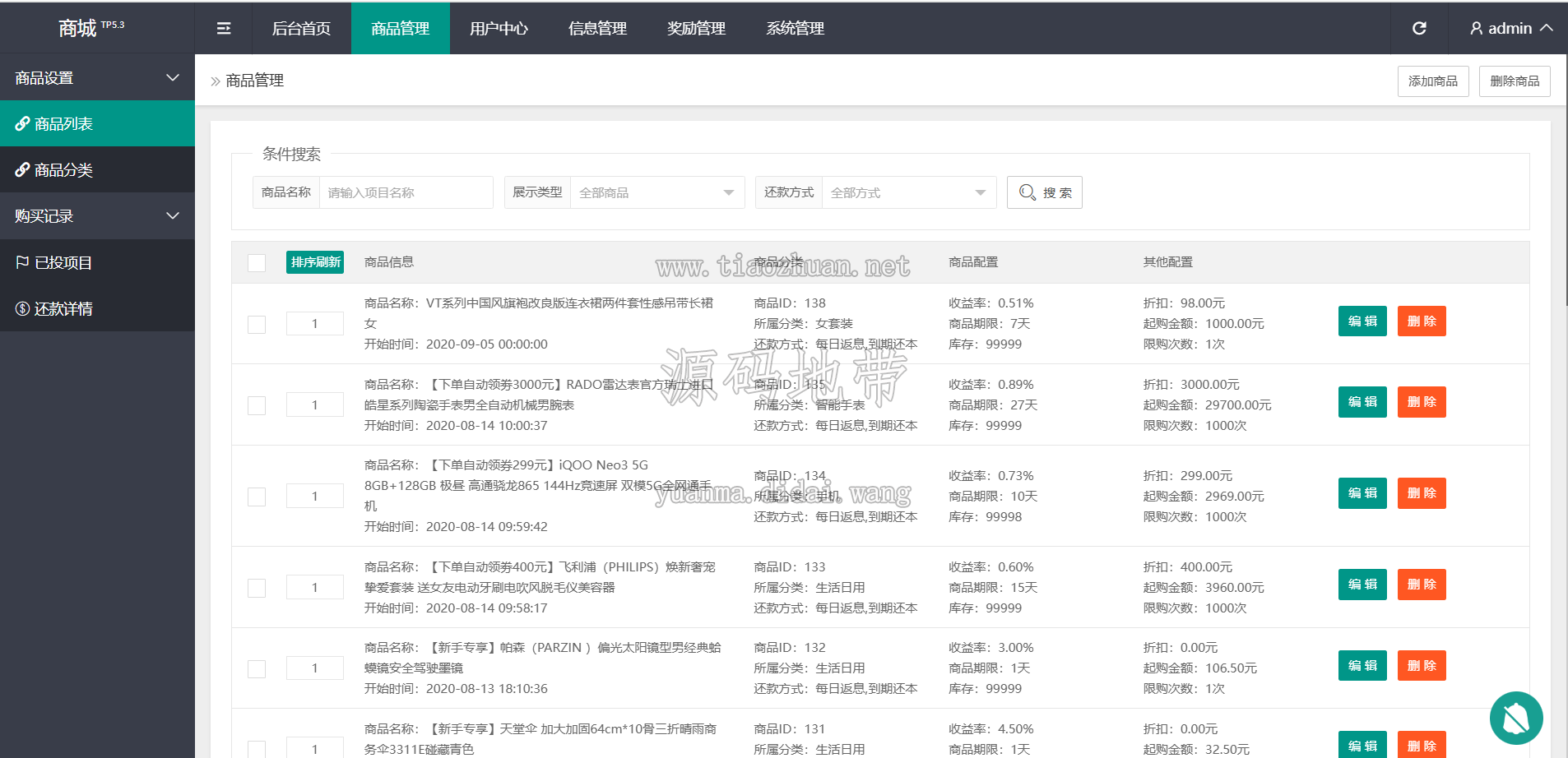Go to 商品列表 in sidebar
This screenshot has height=758, width=1568.
click(x=97, y=123)
